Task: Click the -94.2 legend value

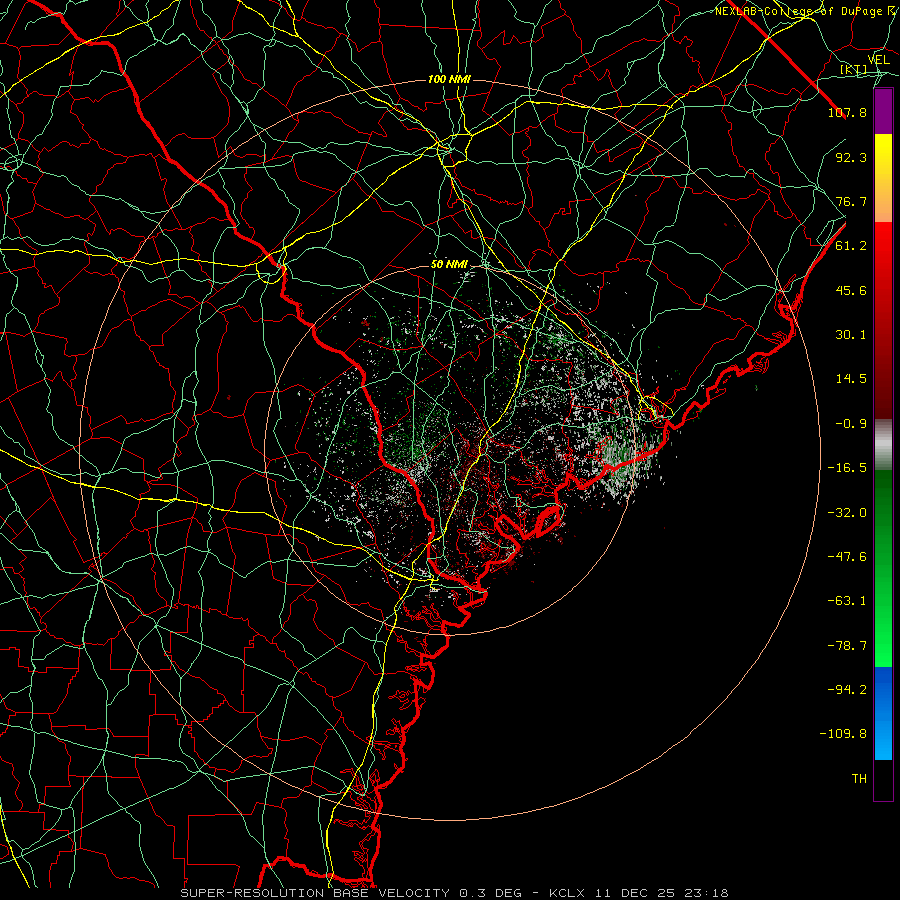Action: [847, 690]
